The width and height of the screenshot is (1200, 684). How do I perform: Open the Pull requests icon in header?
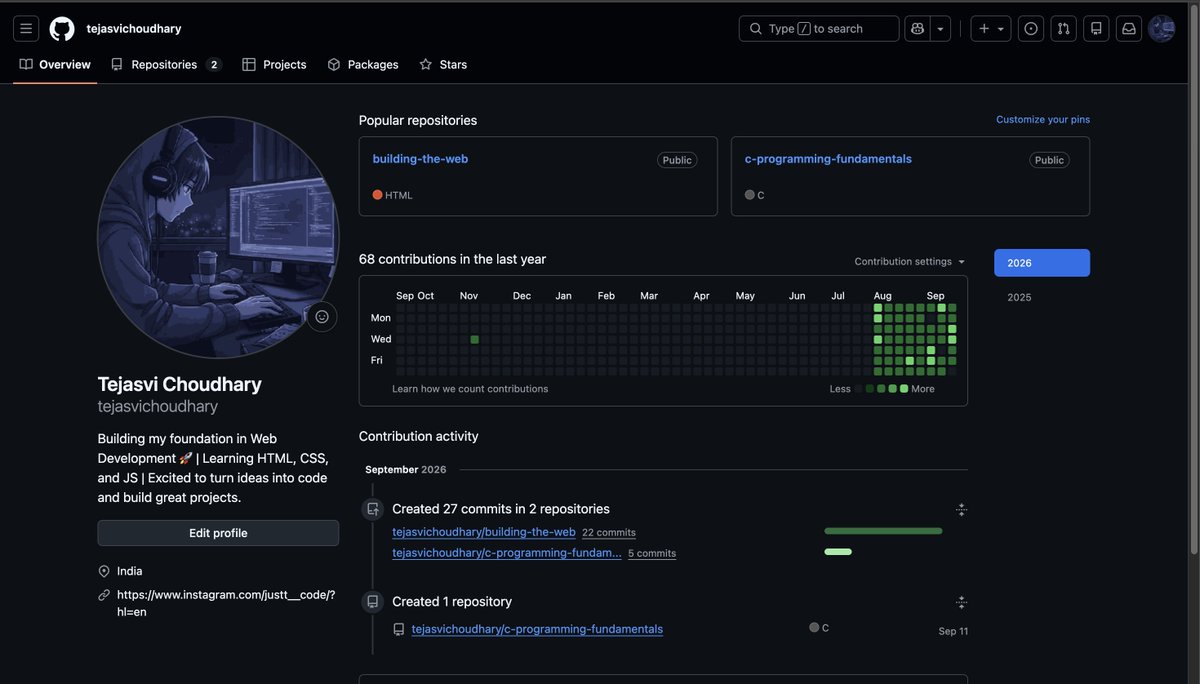1063,29
